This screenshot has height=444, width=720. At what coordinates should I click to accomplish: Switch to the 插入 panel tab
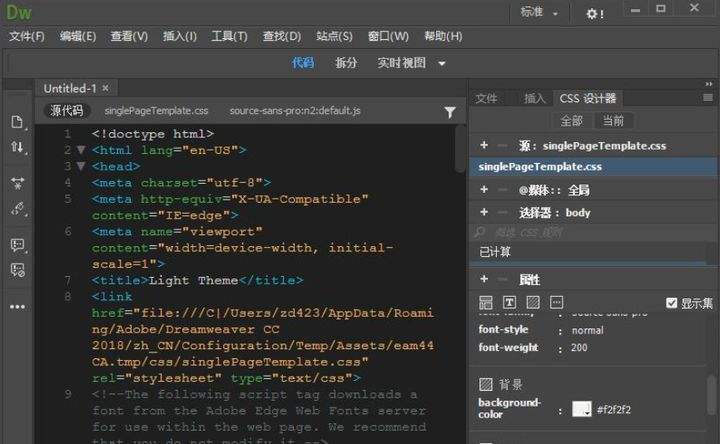point(534,98)
